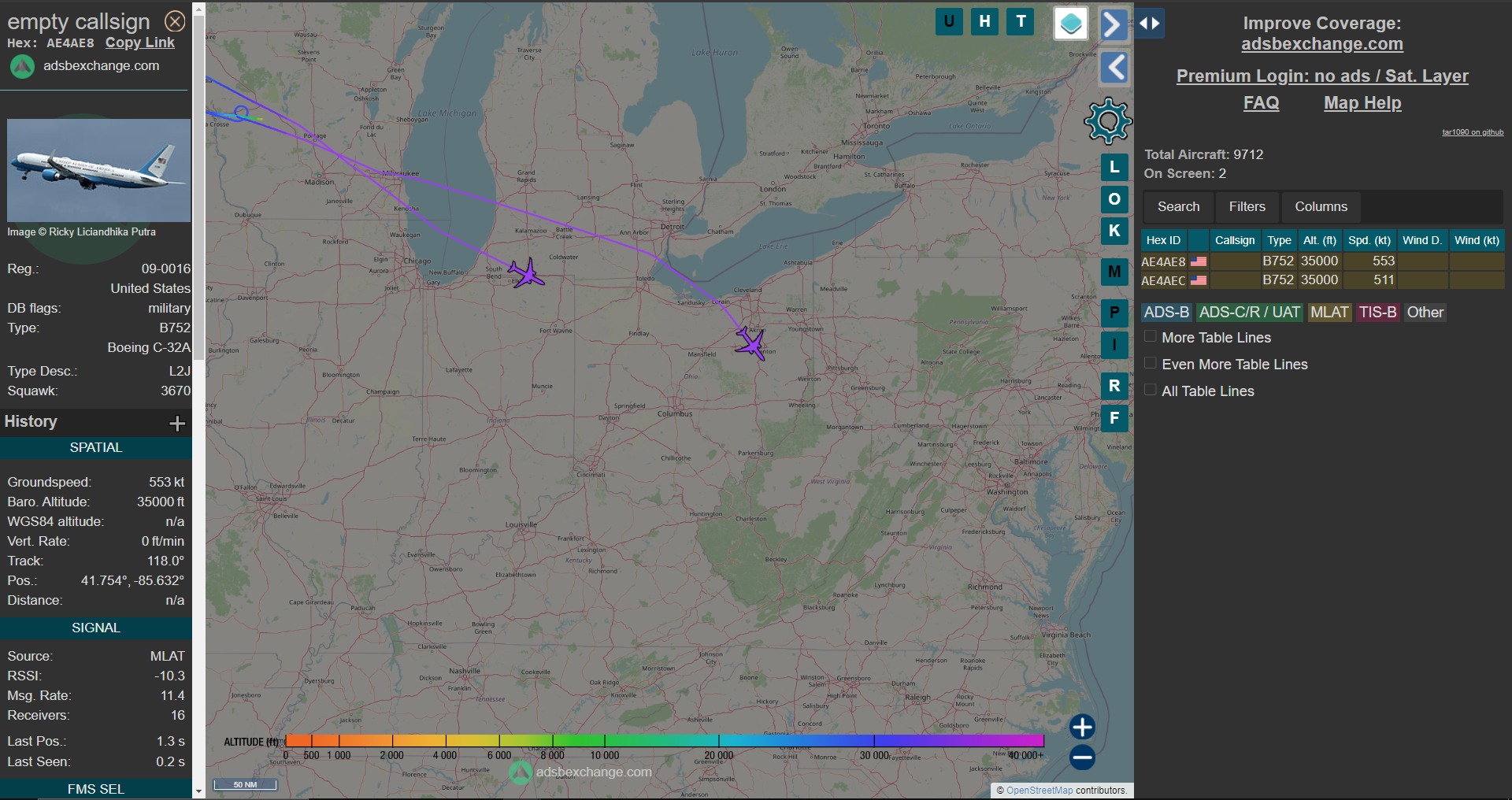Image resolution: width=1512 pixels, height=800 pixels.
Task: Toggle the ADS-B source filter
Action: pos(1166,313)
